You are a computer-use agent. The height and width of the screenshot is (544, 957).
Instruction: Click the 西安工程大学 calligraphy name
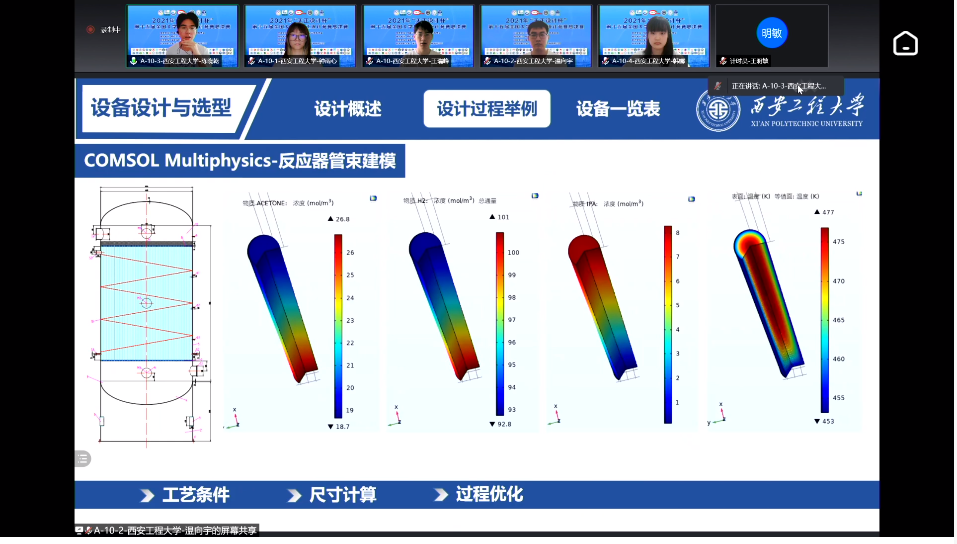coord(807,105)
